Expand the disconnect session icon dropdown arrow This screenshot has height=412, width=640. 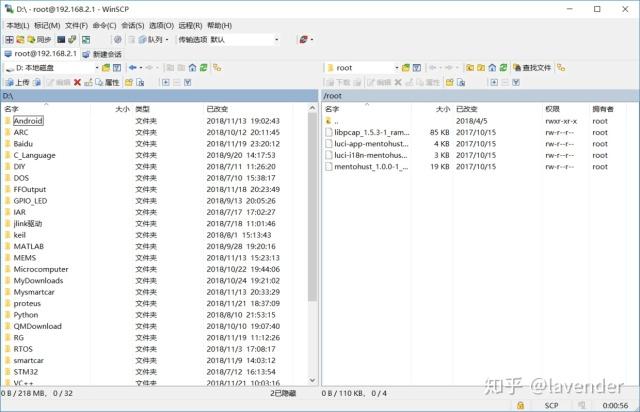[312, 40]
